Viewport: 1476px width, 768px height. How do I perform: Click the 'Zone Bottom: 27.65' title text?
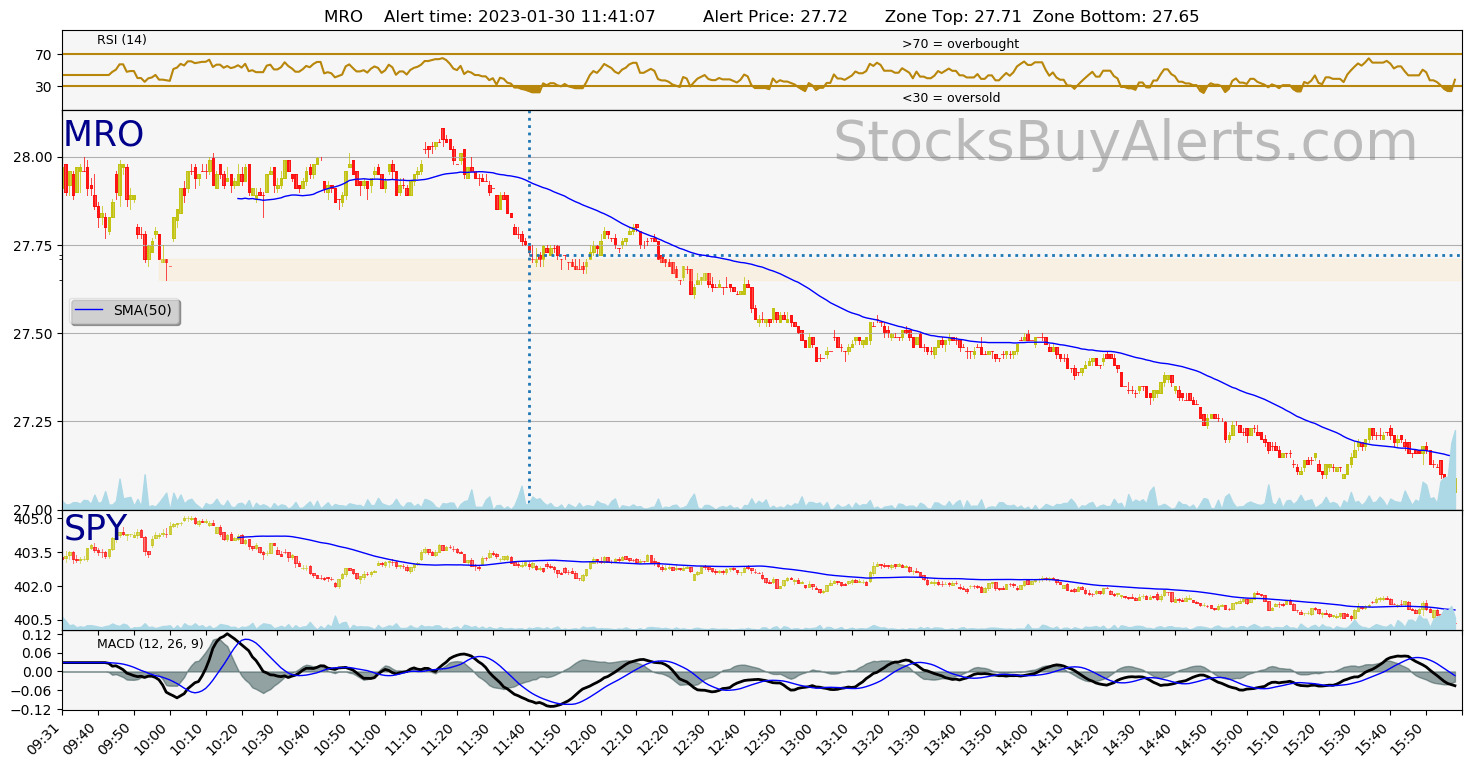point(1115,16)
